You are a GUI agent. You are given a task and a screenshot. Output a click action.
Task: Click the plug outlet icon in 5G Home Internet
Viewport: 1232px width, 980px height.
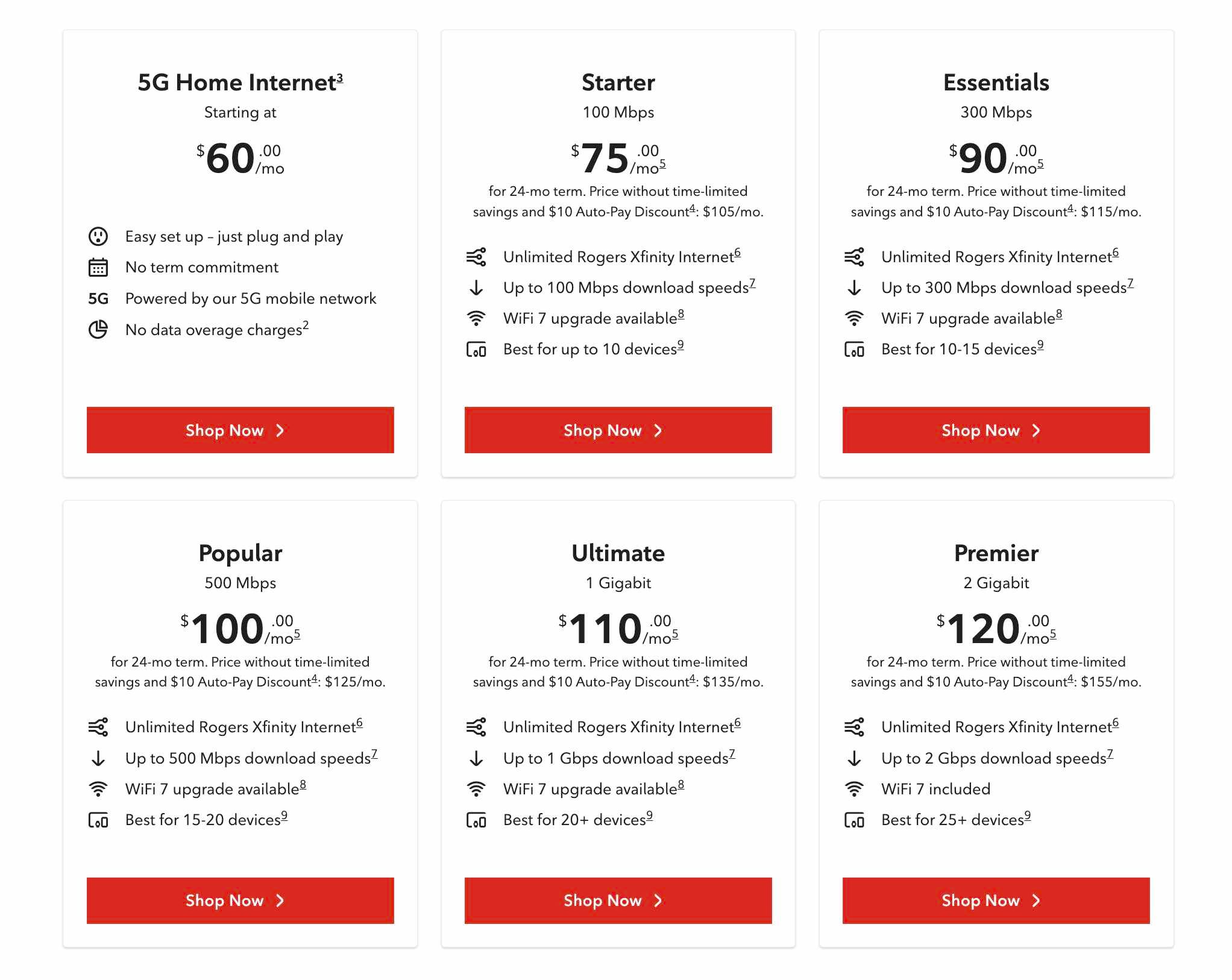click(x=98, y=236)
